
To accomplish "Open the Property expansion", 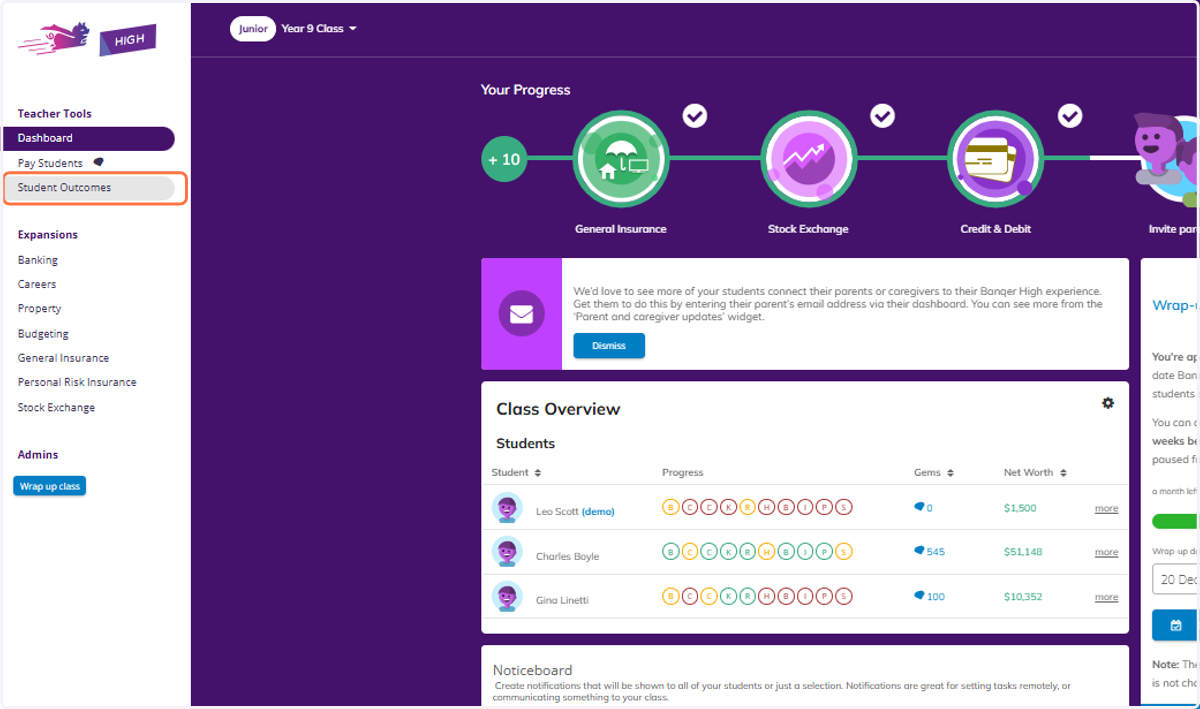I will click(x=39, y=309).
